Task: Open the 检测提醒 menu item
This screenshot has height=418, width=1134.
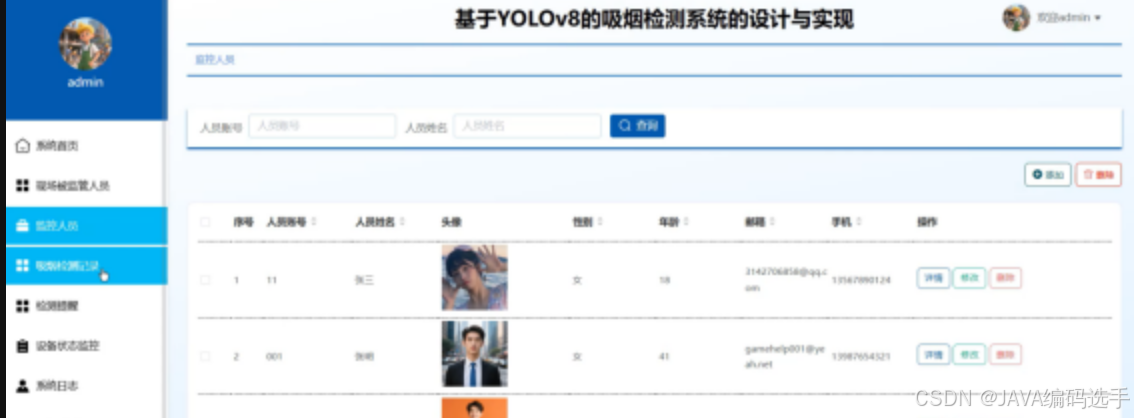Action: tap(86, 306)
